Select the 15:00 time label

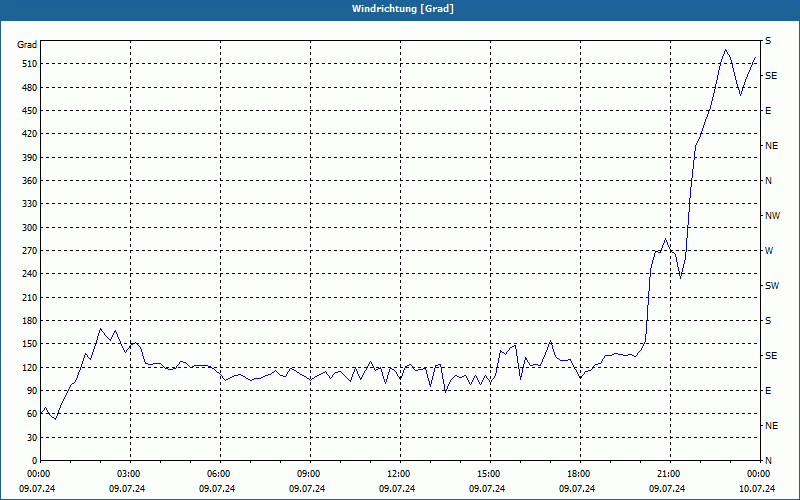pos(487,474)
